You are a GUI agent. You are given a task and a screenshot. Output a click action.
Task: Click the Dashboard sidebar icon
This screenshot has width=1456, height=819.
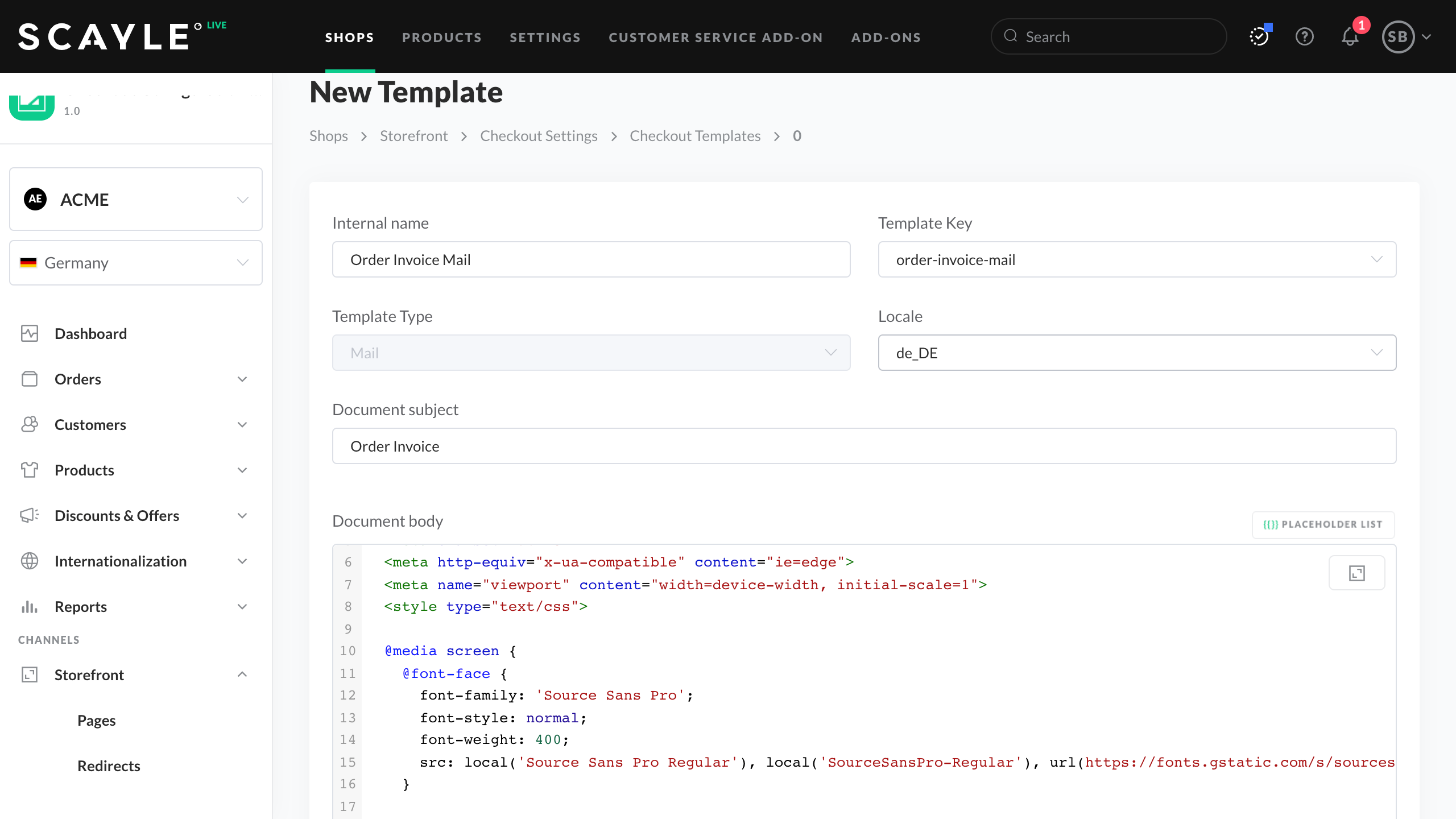pyautogui.click(x=30, y=333)
